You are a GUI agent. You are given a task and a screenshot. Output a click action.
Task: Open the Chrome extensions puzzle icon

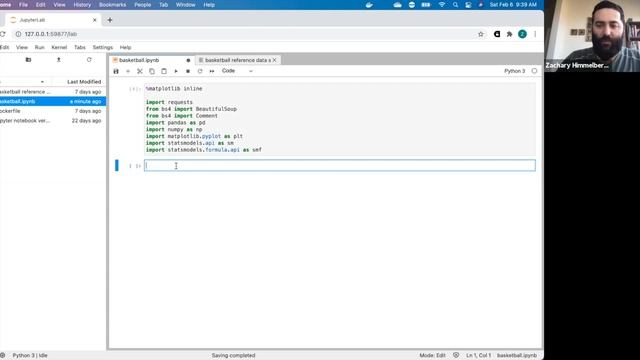pos(509,34)
